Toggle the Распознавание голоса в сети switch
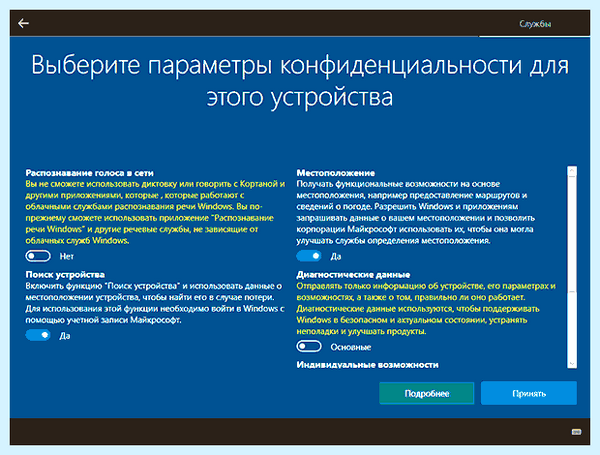 coord(38,256)
